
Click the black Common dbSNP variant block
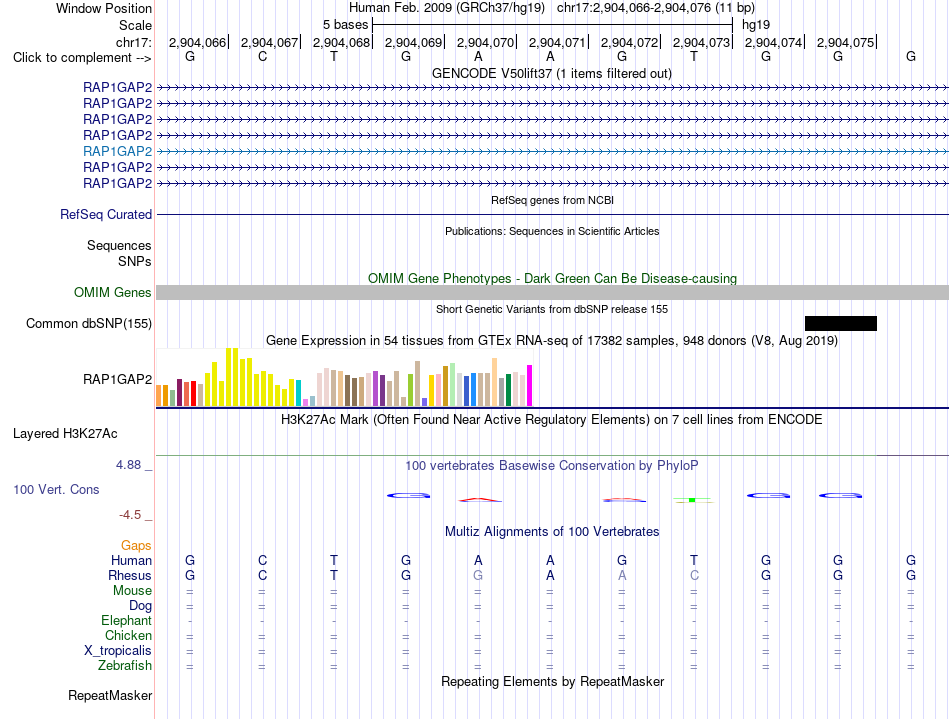(840, 323)
